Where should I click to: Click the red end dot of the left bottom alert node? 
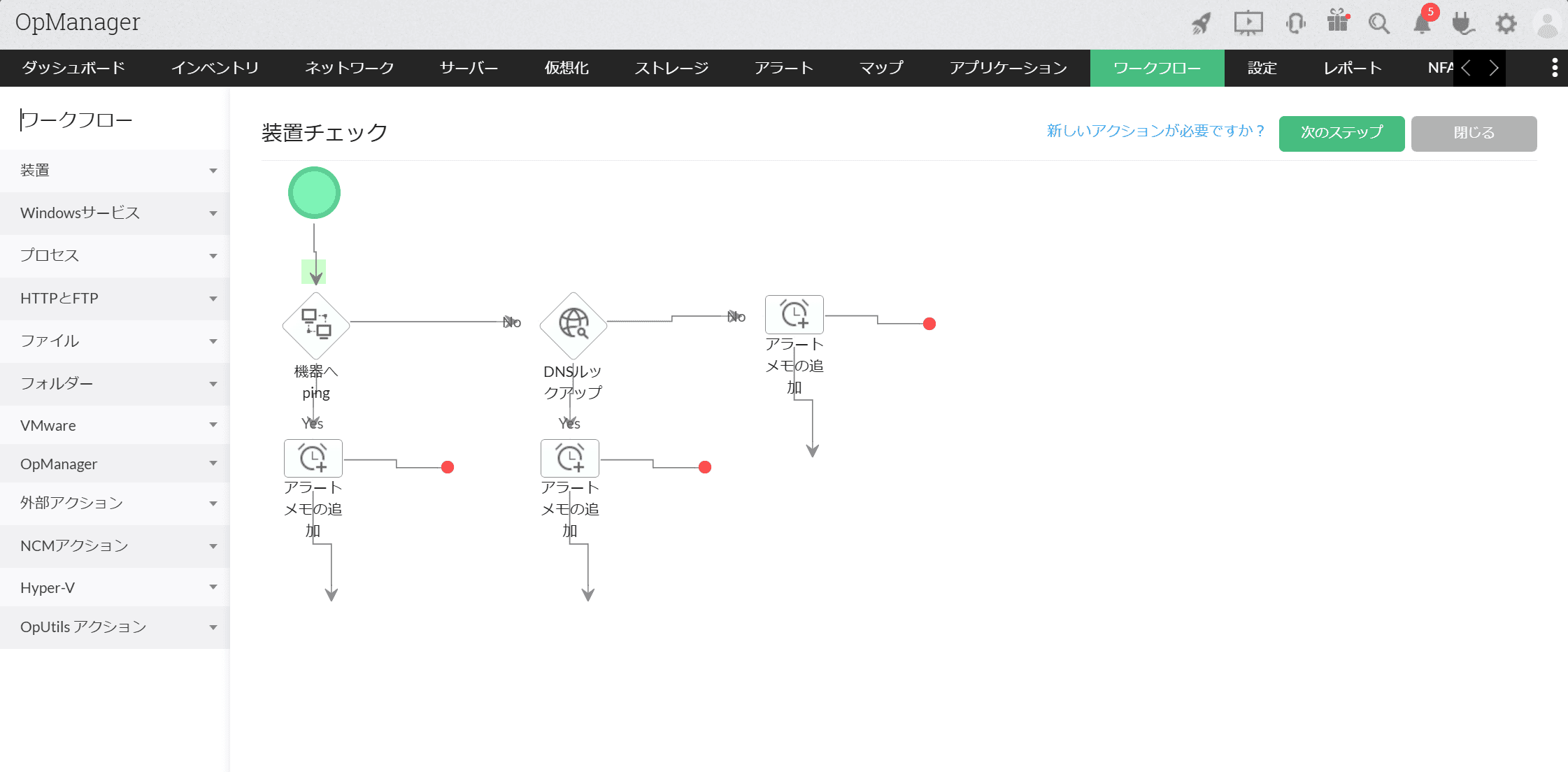(x=448, y=467)
